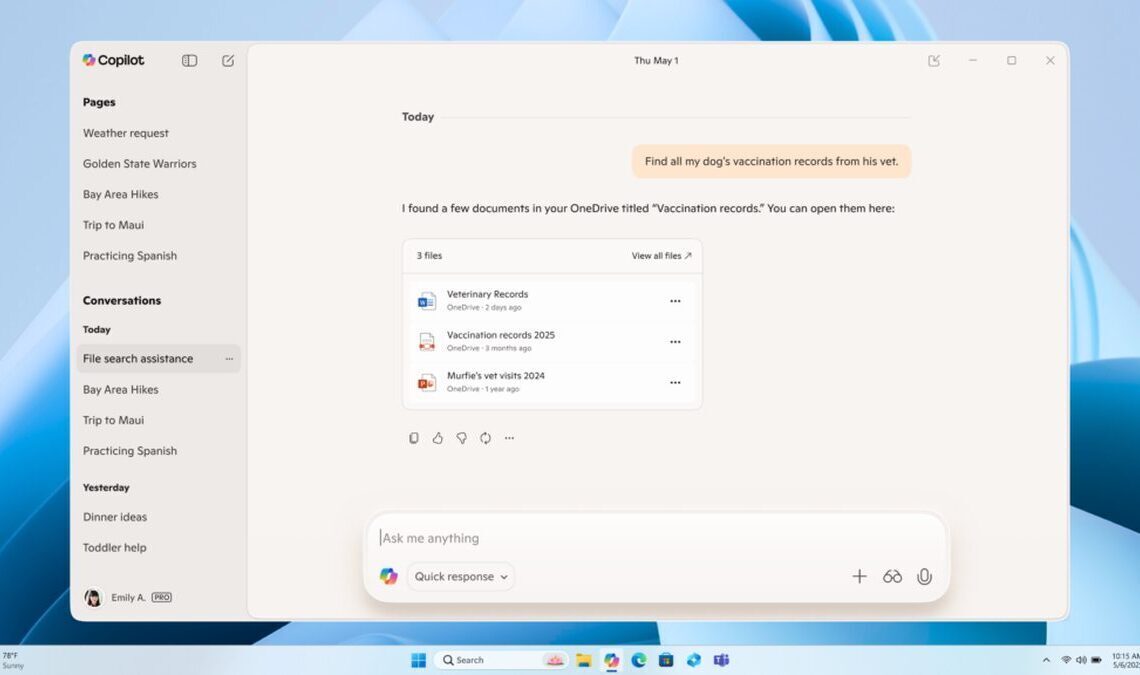Click the PDF icon beside Vaccination records 2025
The width and height of the screenshot is (1140, 675).
(x=427, y=341)
